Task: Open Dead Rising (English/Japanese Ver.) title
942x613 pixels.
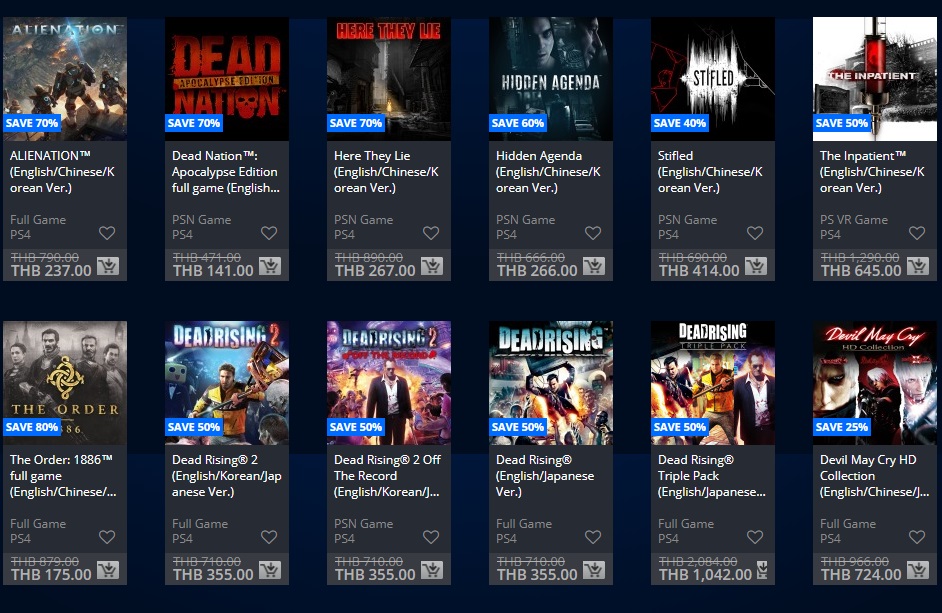Action: (x=545, y=476)
